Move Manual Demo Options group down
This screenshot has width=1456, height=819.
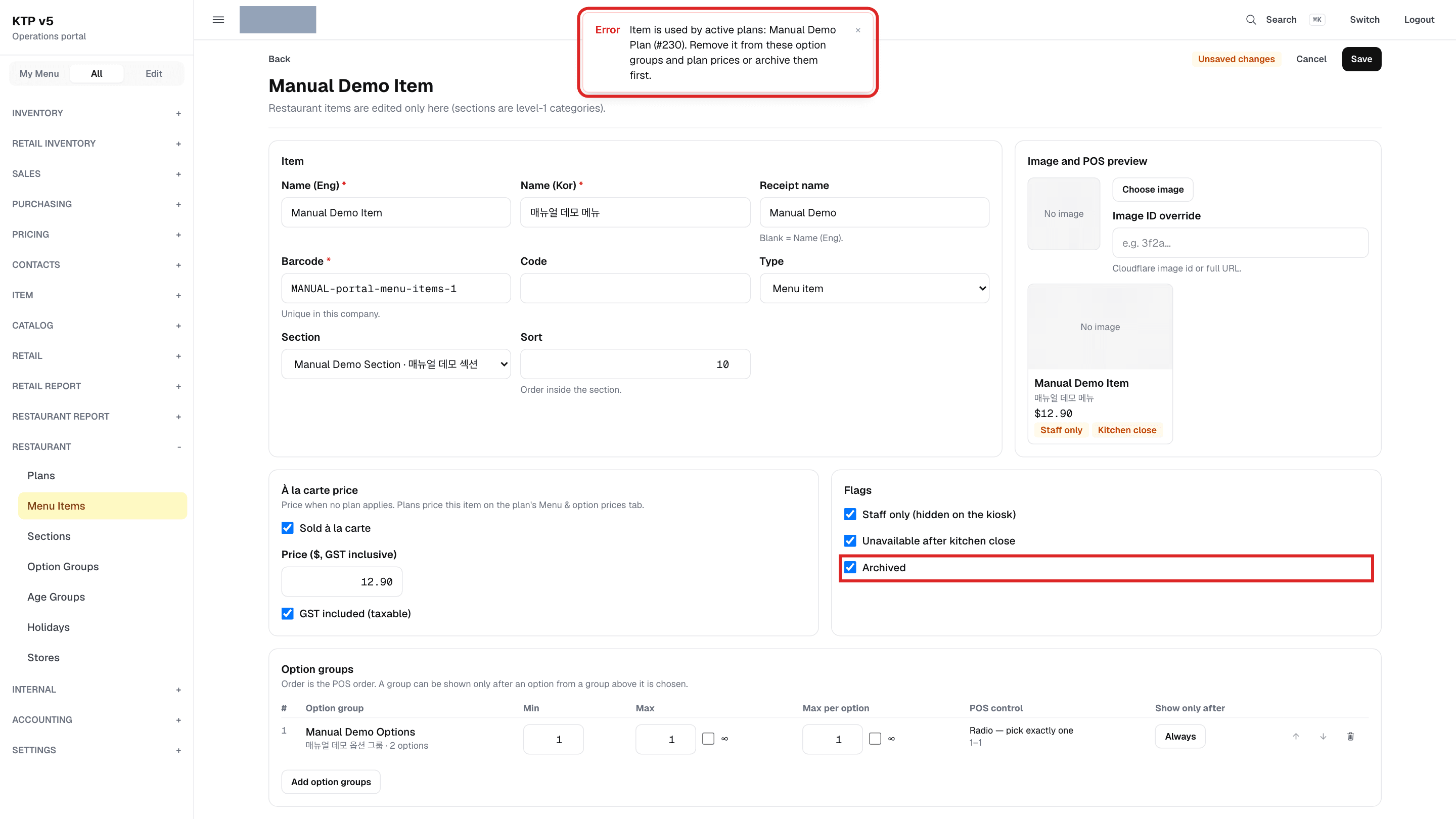(1323, 736)
